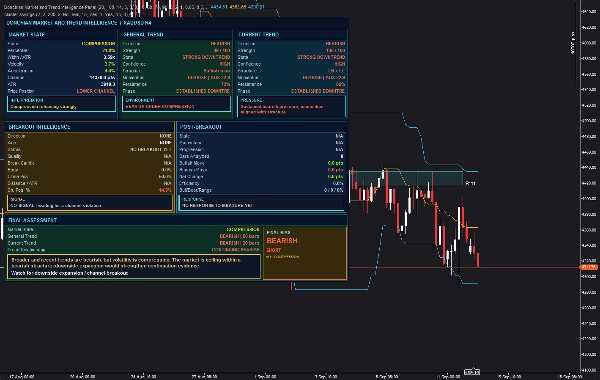Click the Distance / ATR row
The width and height of the screenshot is (600, 380).
tap(90, 183)
